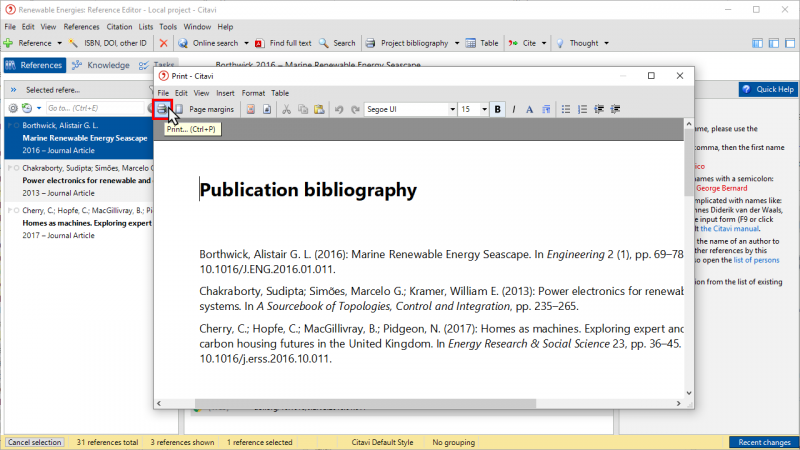800x450 pixels.
Task: Click the Print icon in the Print window
Action: (x=161, y=109)
